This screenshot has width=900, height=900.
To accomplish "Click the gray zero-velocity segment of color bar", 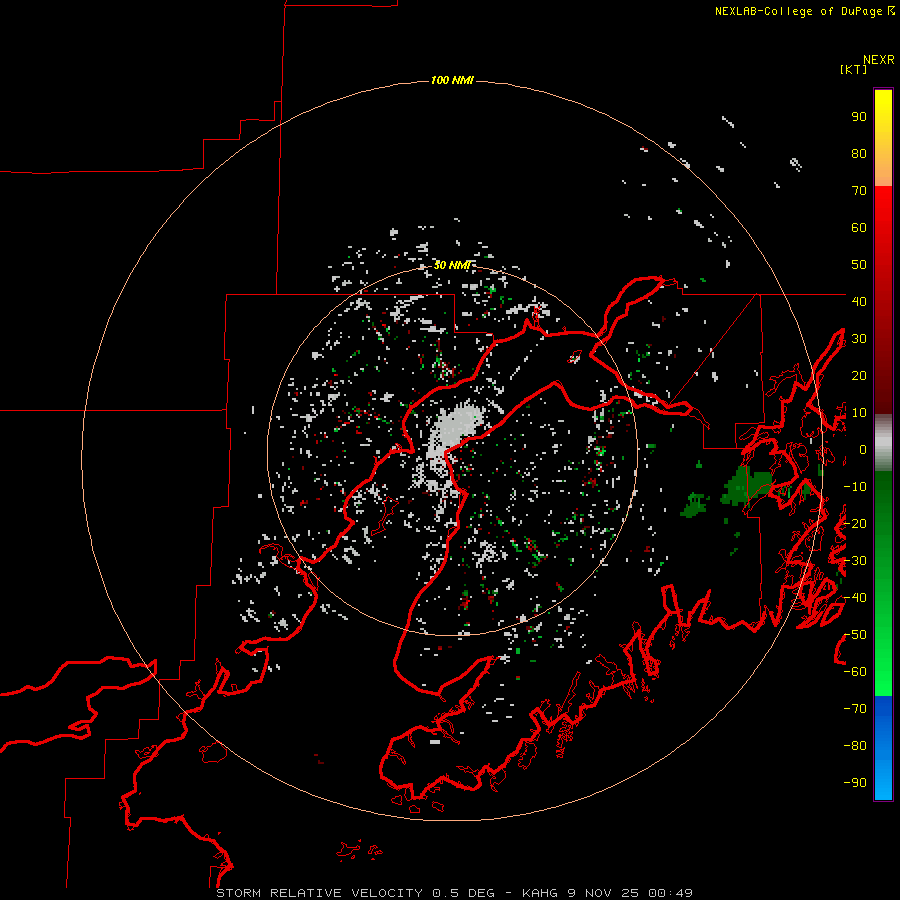I will [x=883, y=443].
